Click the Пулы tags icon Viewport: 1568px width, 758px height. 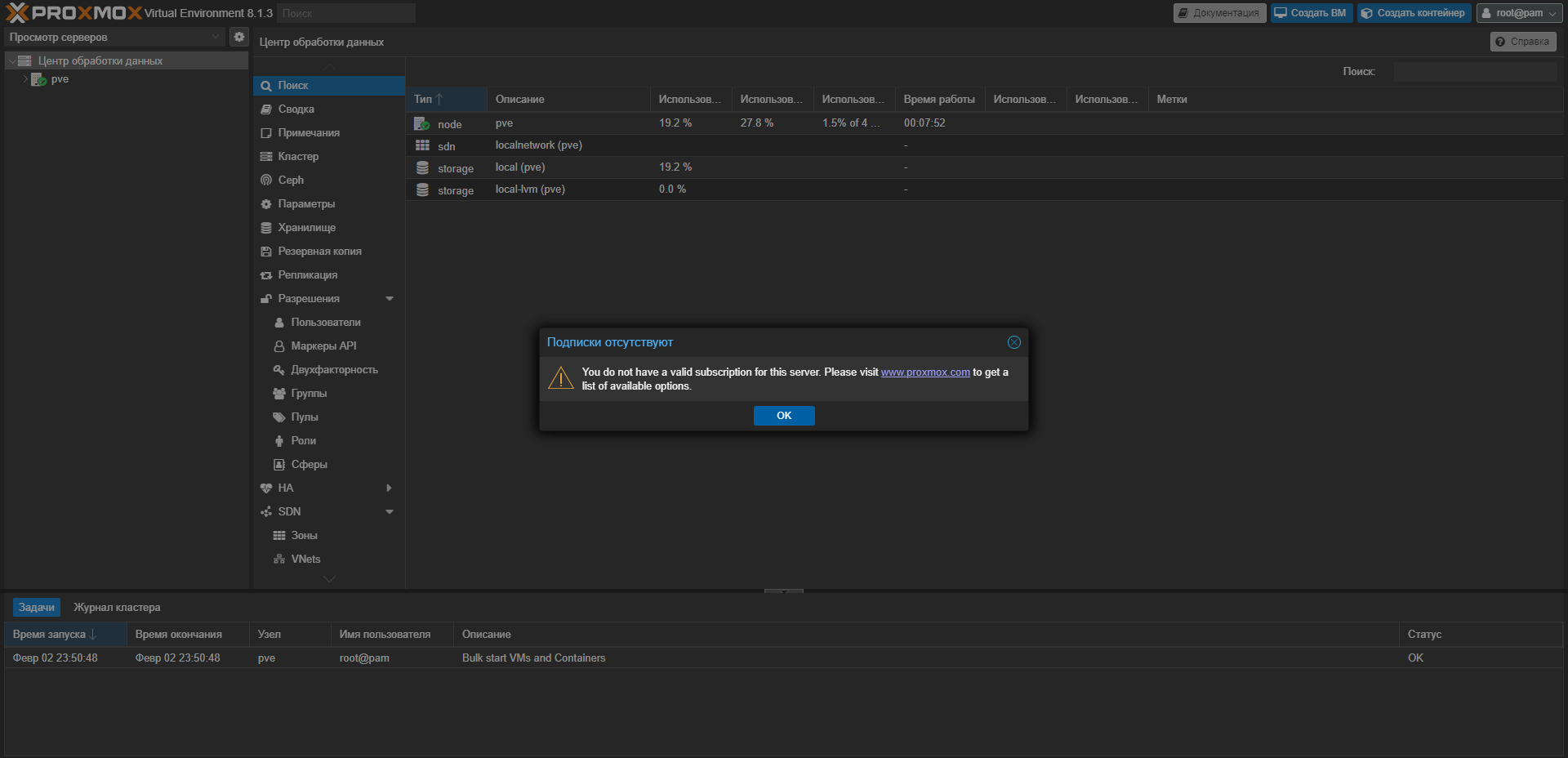279,417
